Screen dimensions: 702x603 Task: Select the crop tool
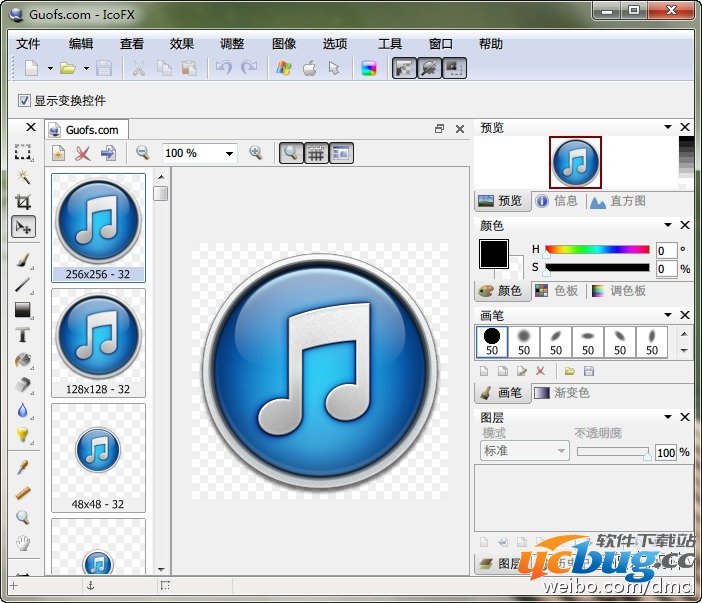pyautogui.click(x=23, y=202)
